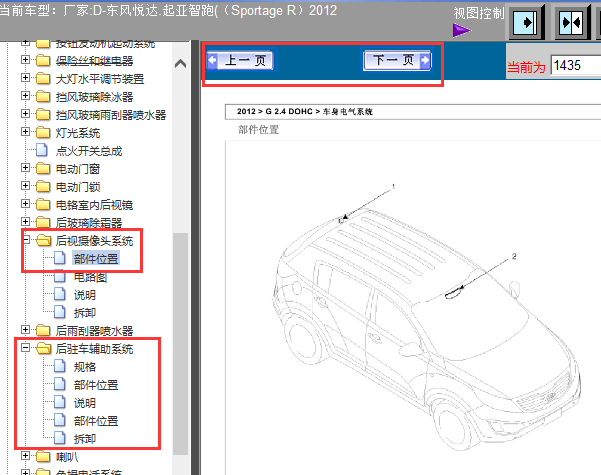Image resolution: width=601 pixels, height=475 pixels.
Task: Open the highlighted 部件位置 page
Action: coord(95,258)
